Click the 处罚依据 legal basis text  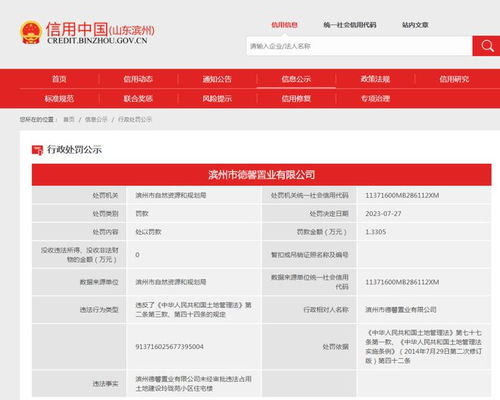(x=423, y=347)
